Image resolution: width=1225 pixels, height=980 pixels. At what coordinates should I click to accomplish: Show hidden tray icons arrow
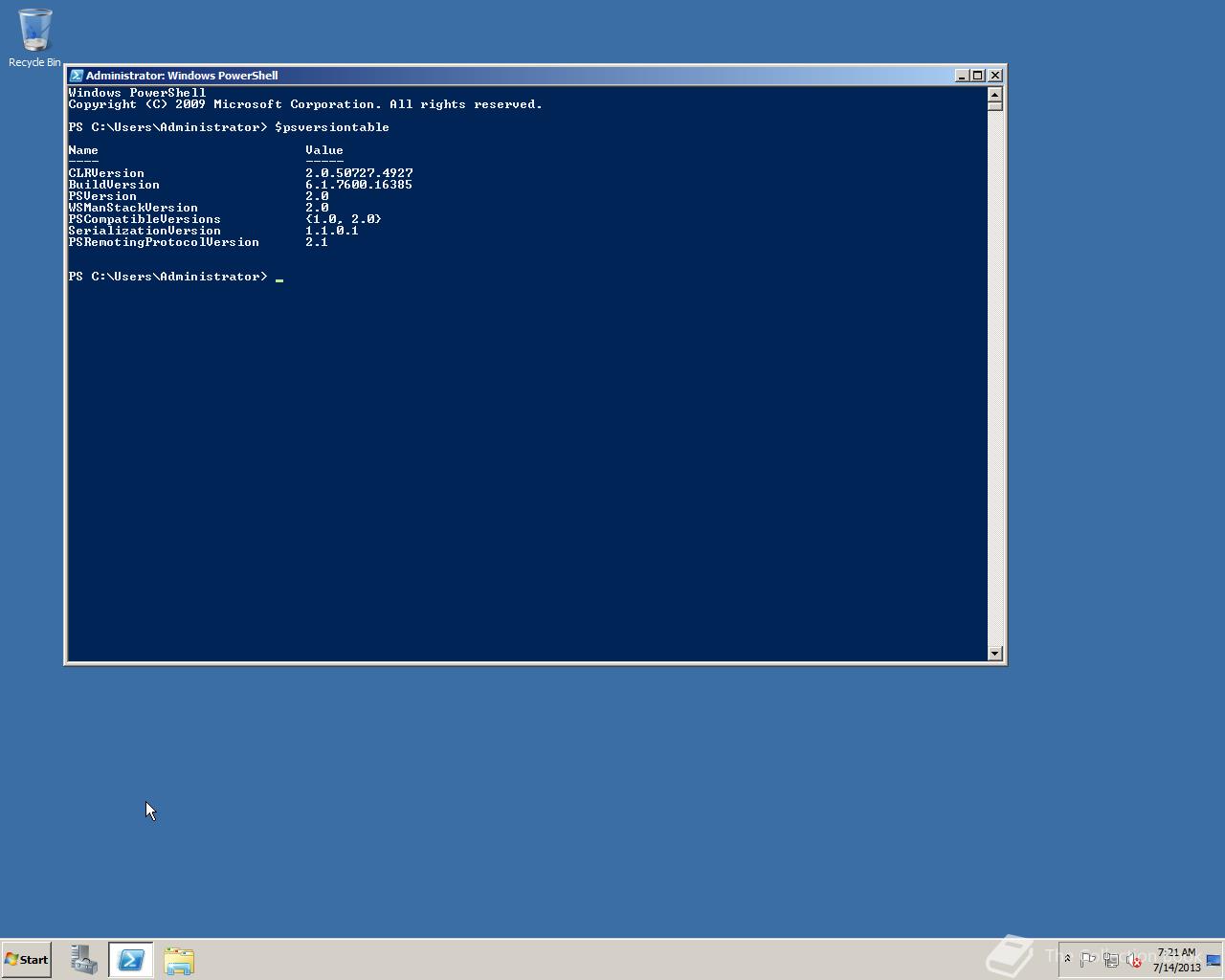1067,959
